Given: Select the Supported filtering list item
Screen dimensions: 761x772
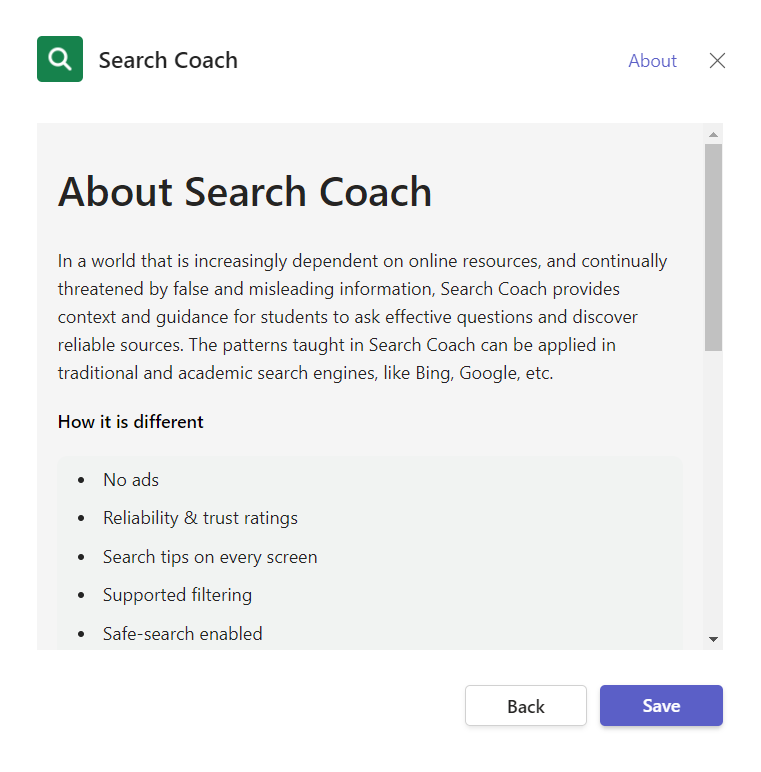Looking at the screenshot, I should tap(177, 595).
